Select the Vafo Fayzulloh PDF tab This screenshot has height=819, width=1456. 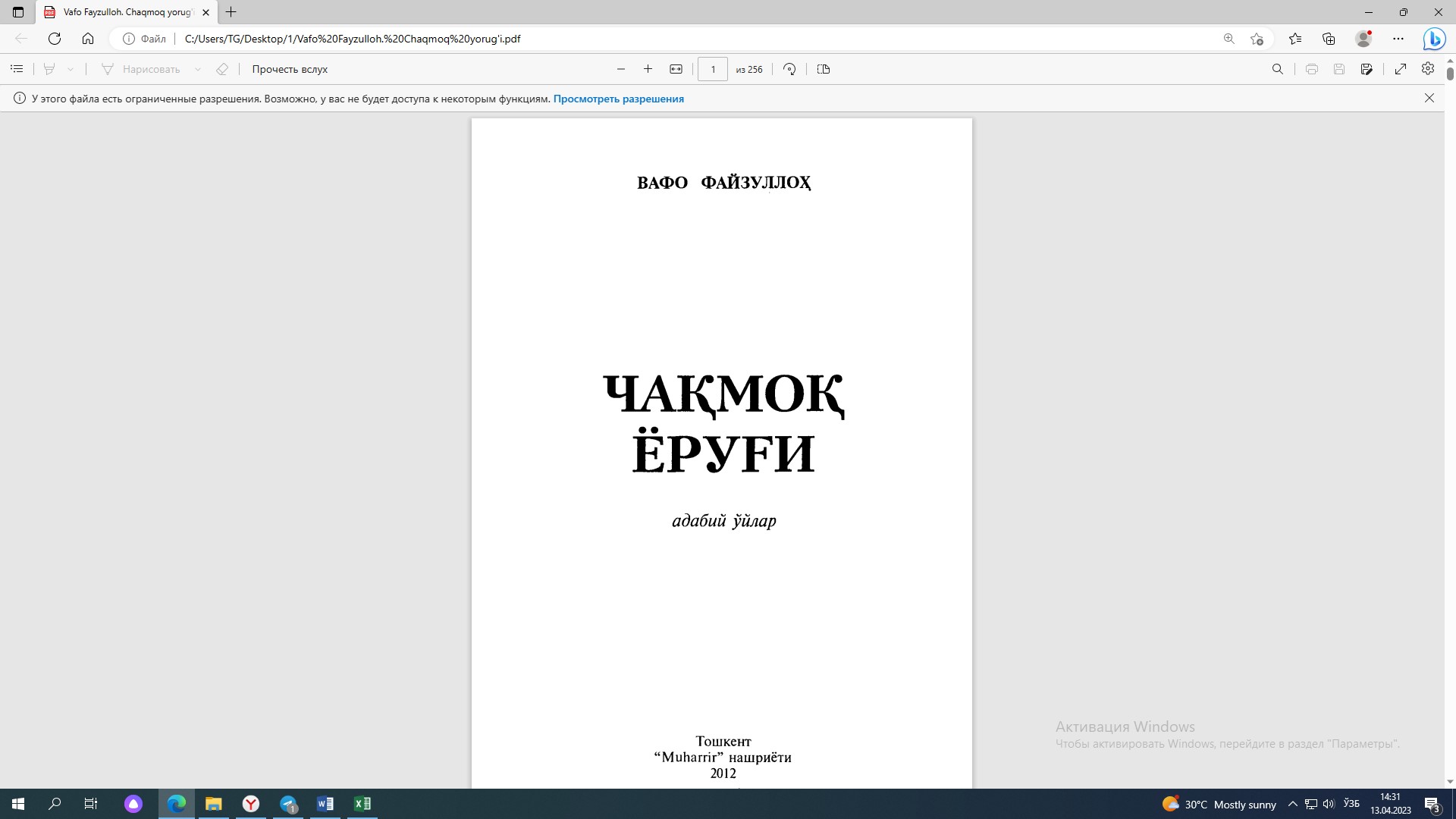(125, 12)
